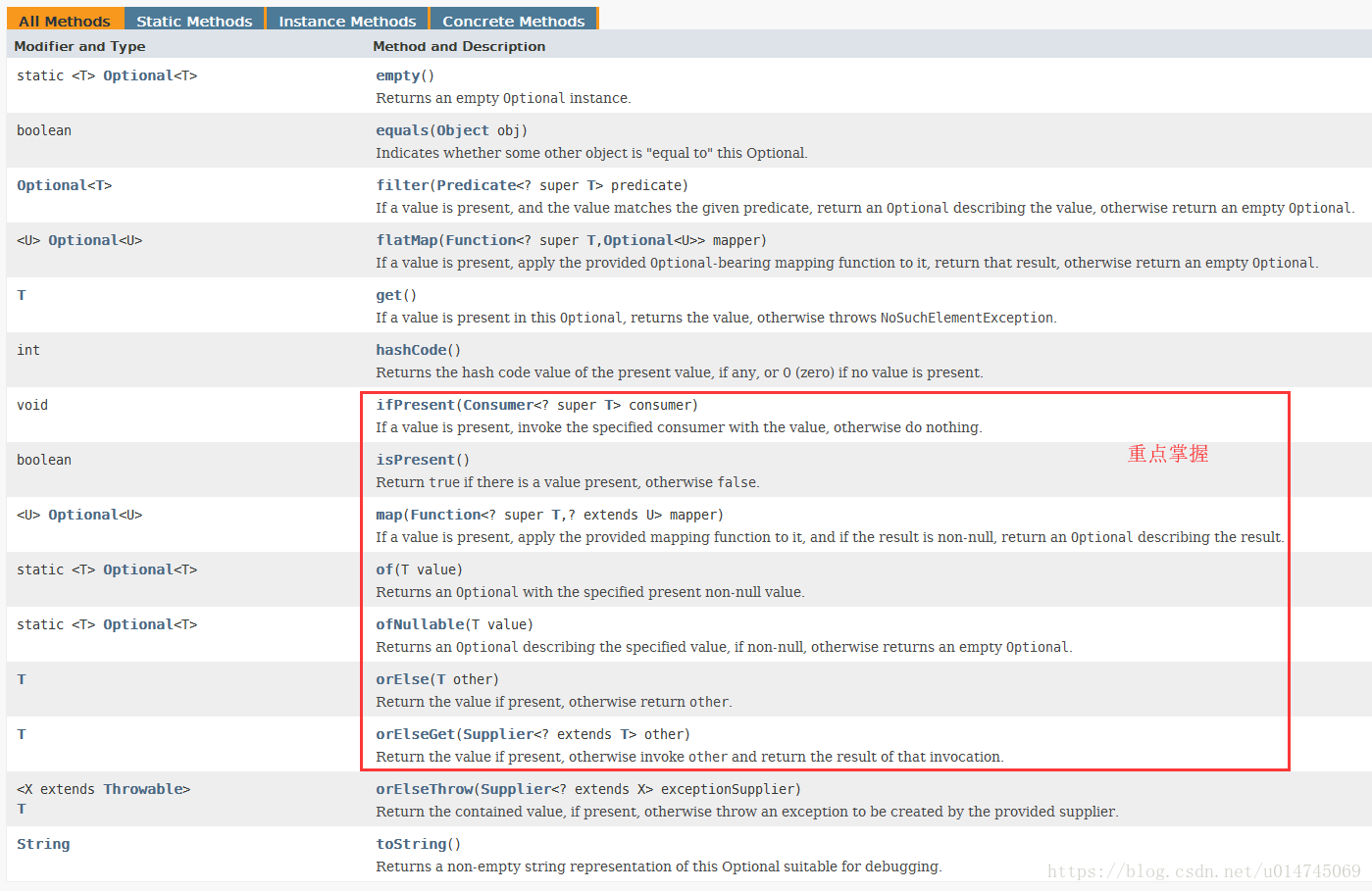Viewport: 1372px width, 891px height.
Task: Click Predicate type in filter signature
Action: pos(477,185)
